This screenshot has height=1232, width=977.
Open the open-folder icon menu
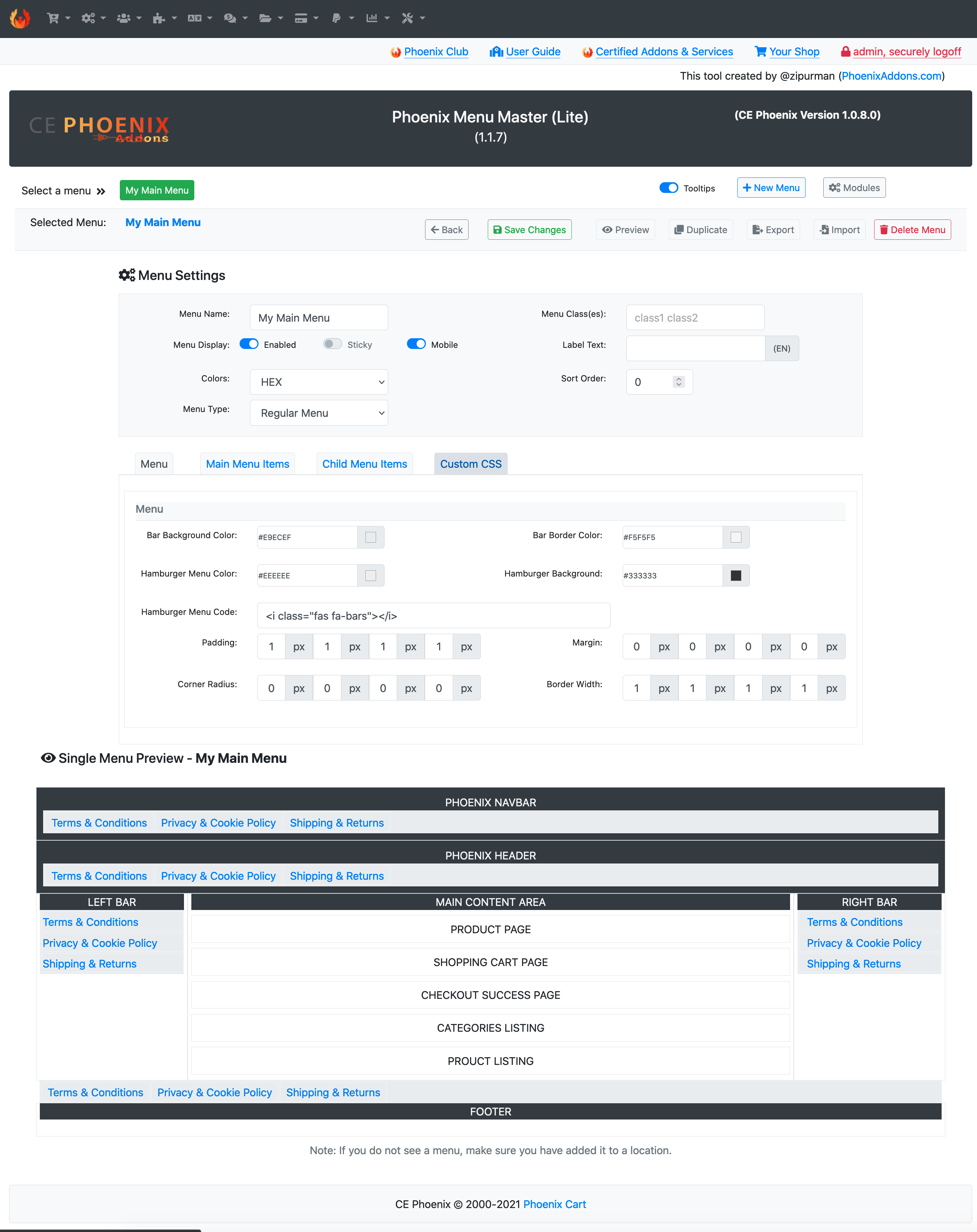(x=271, y=18)
